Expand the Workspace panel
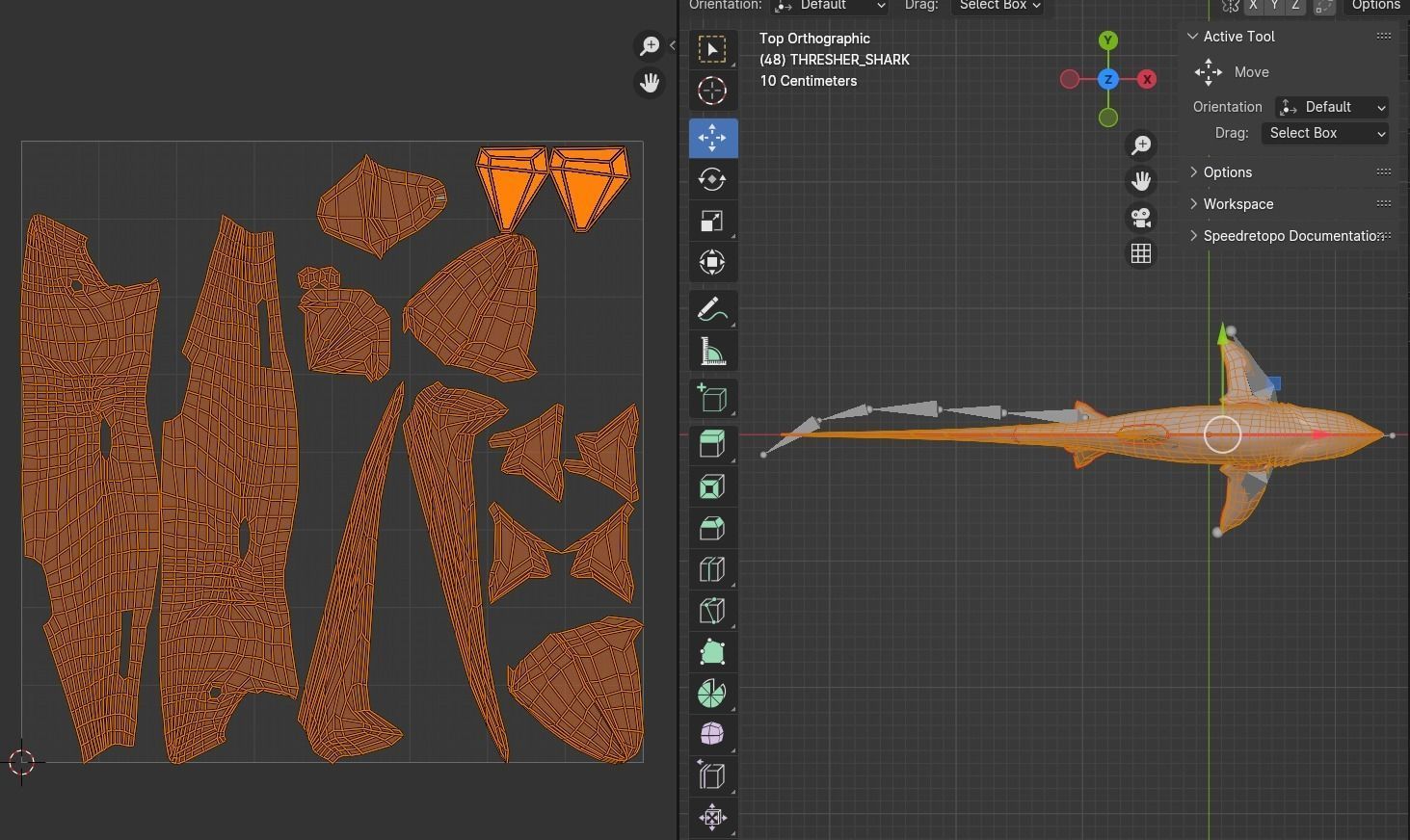The image size is (1410, 840). (1193, 204)
